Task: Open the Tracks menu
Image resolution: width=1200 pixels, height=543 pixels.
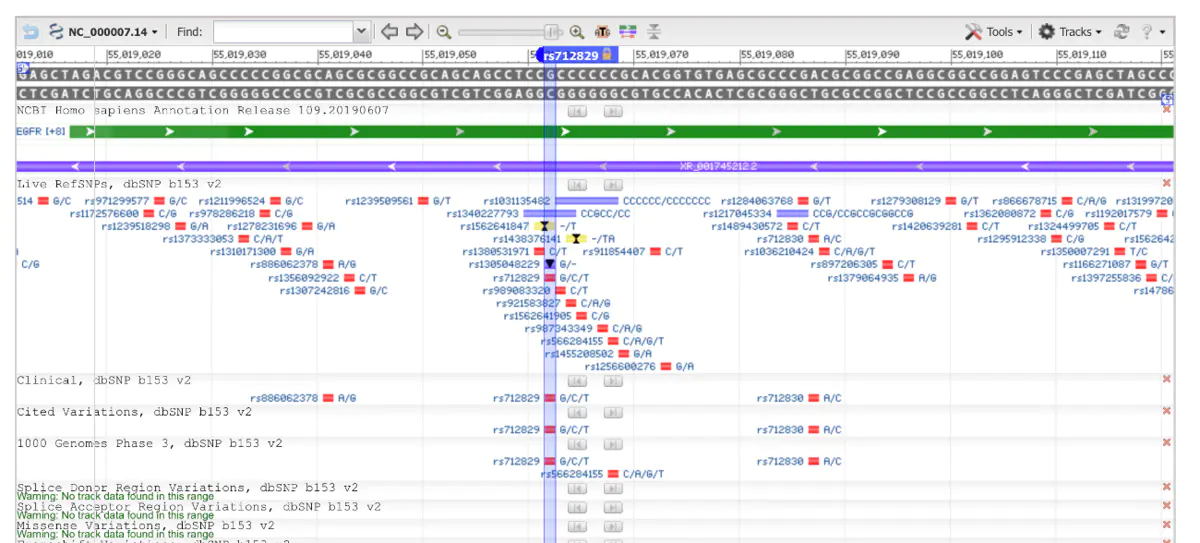Action: tap(1070, 32)
